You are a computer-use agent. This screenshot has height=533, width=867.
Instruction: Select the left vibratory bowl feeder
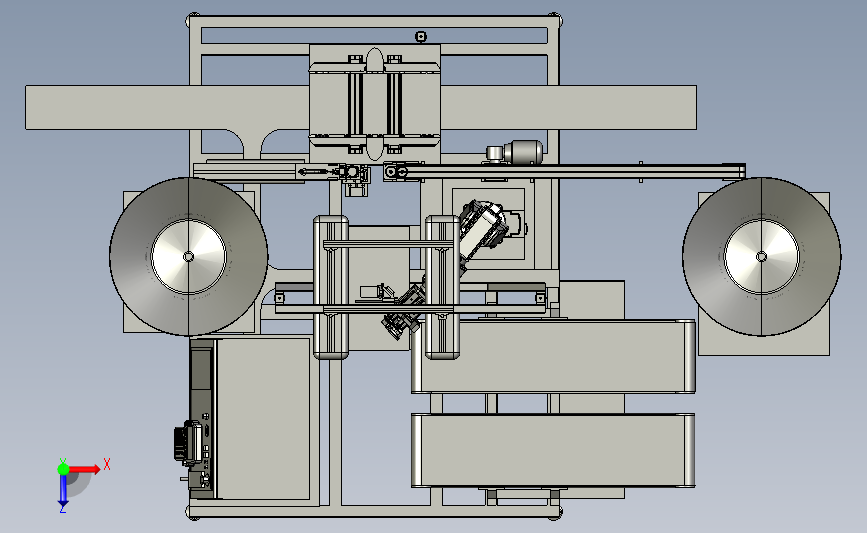[189, 257]
